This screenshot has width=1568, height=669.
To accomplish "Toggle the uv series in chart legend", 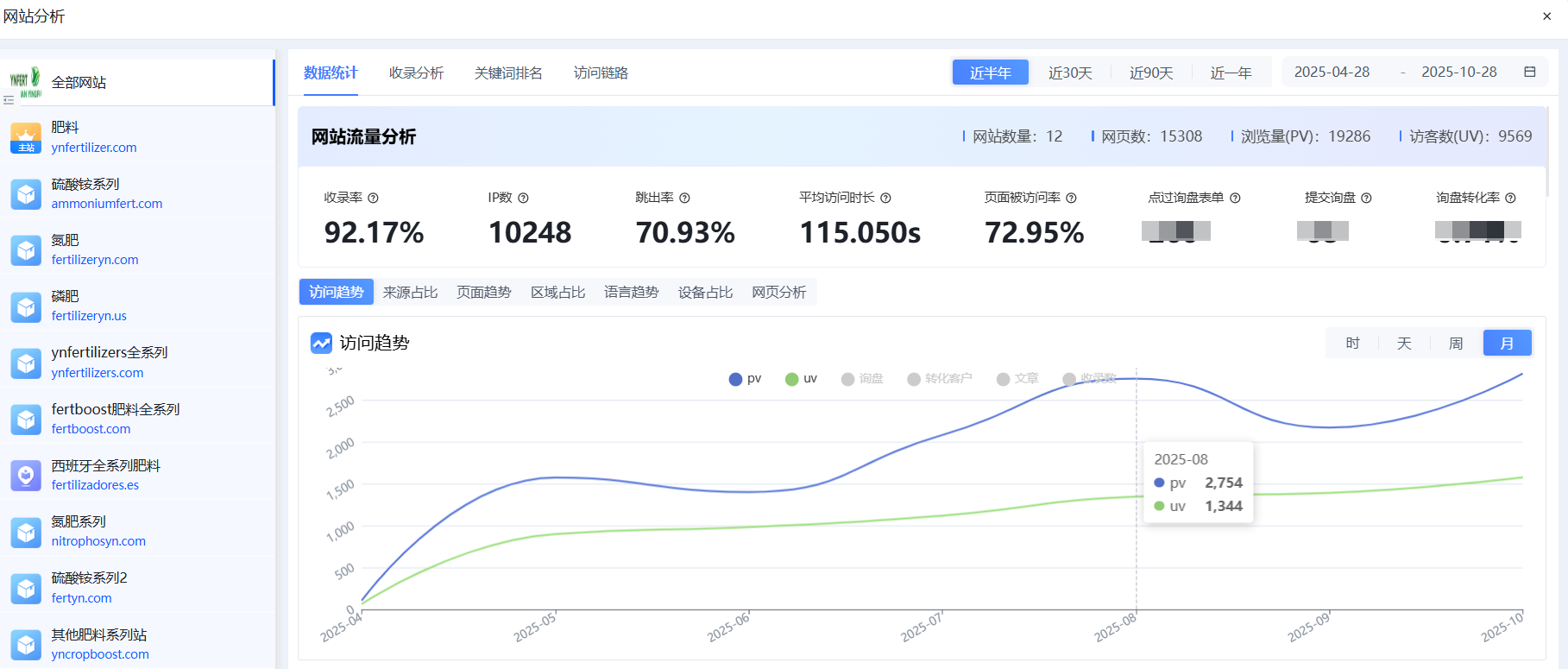I will (801, 379).
